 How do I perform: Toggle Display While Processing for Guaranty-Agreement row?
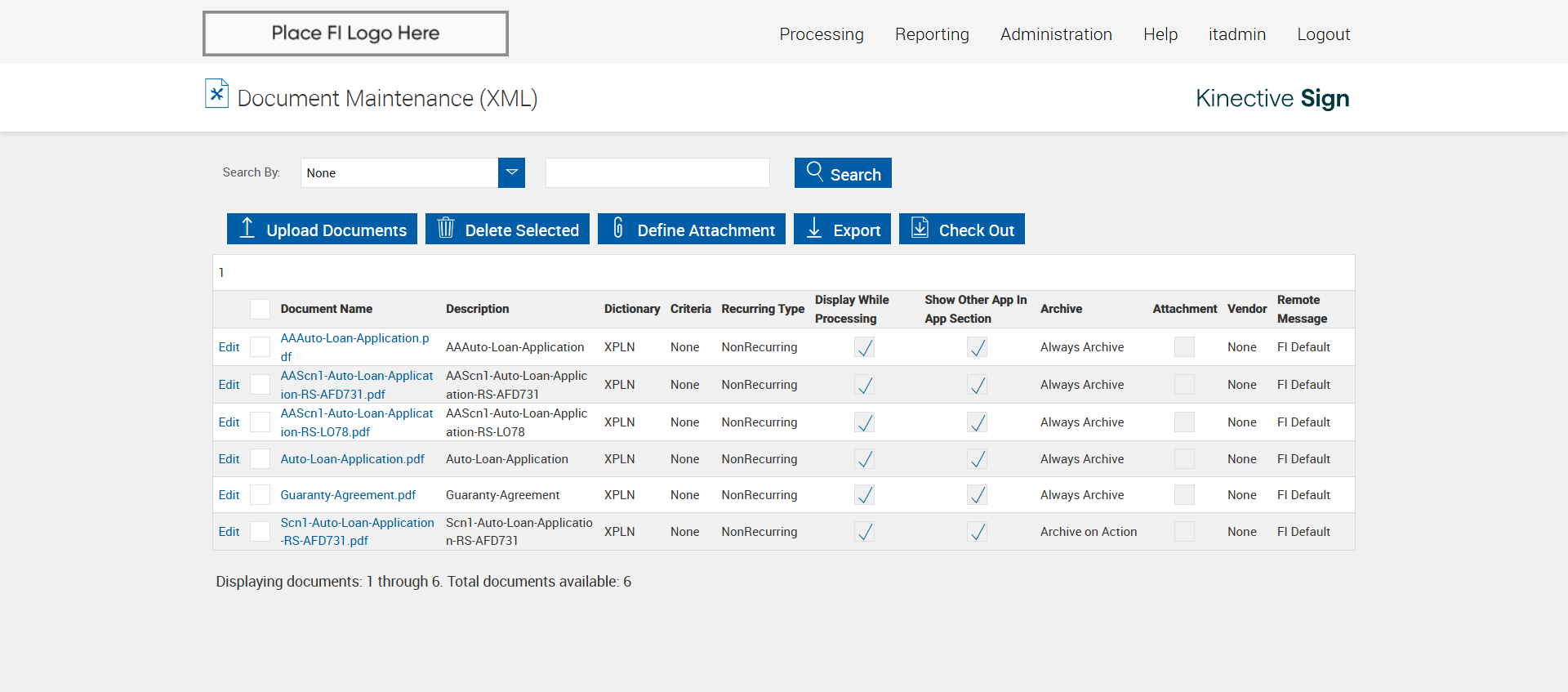click(864, 495)
